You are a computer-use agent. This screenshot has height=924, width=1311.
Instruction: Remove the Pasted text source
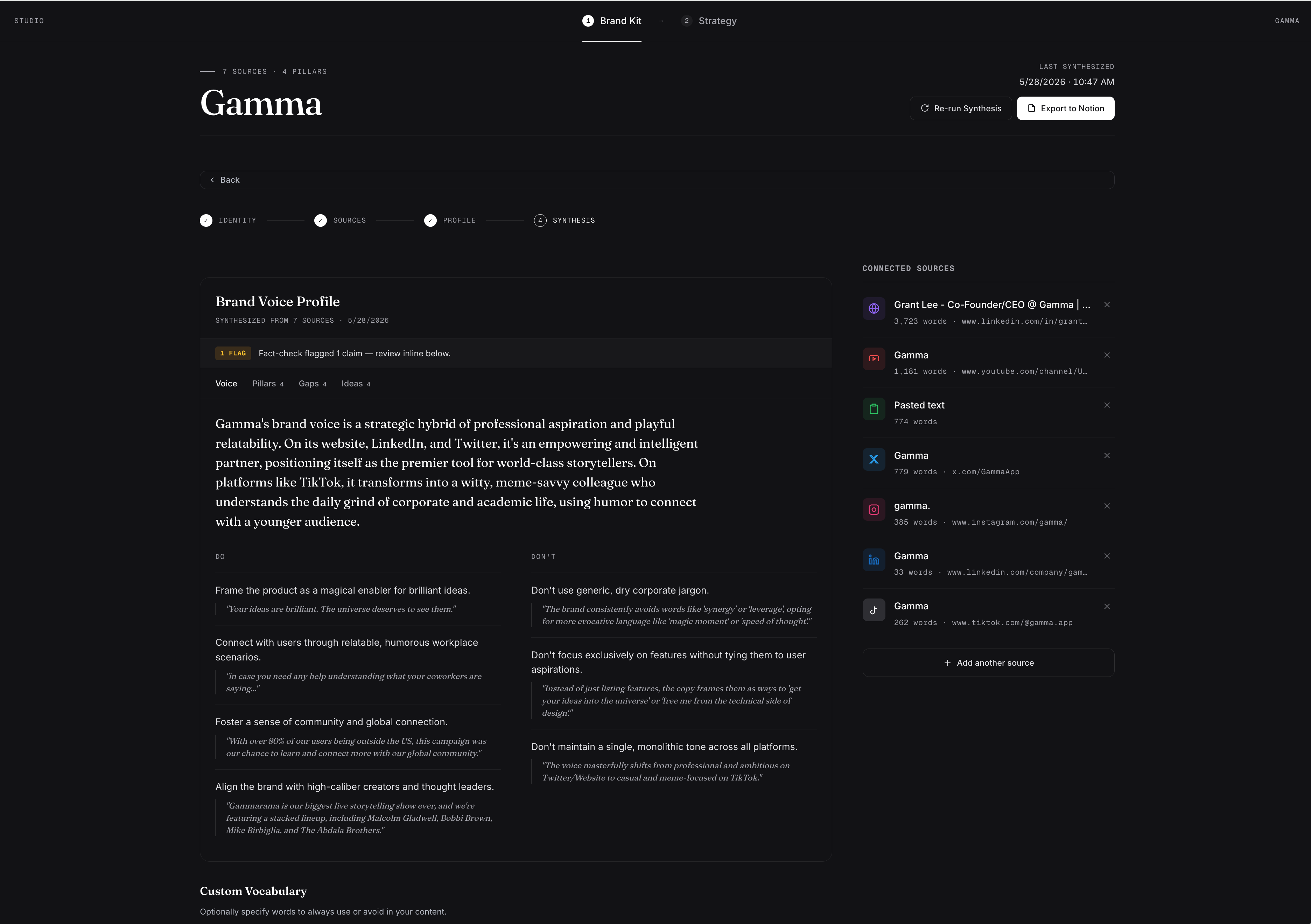1107,405
